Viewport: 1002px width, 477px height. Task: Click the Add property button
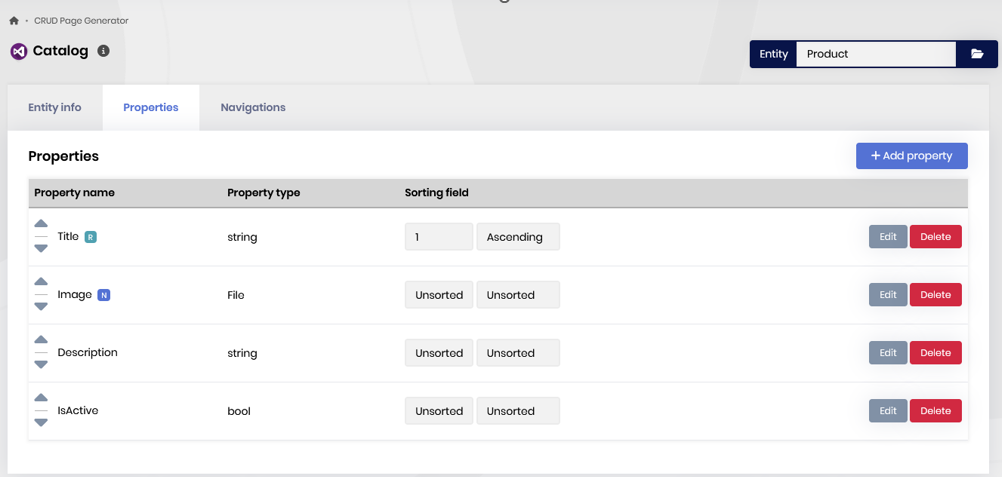coord(911,156)
